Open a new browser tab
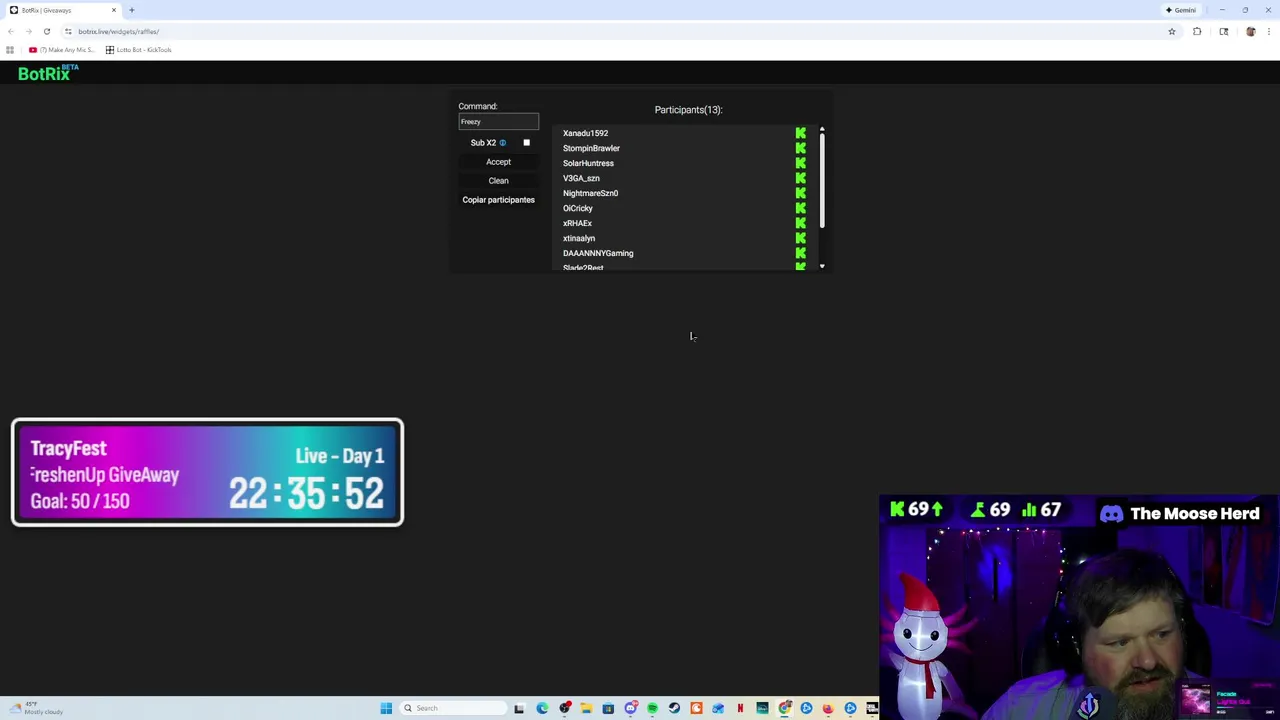 tap(131, 10)
